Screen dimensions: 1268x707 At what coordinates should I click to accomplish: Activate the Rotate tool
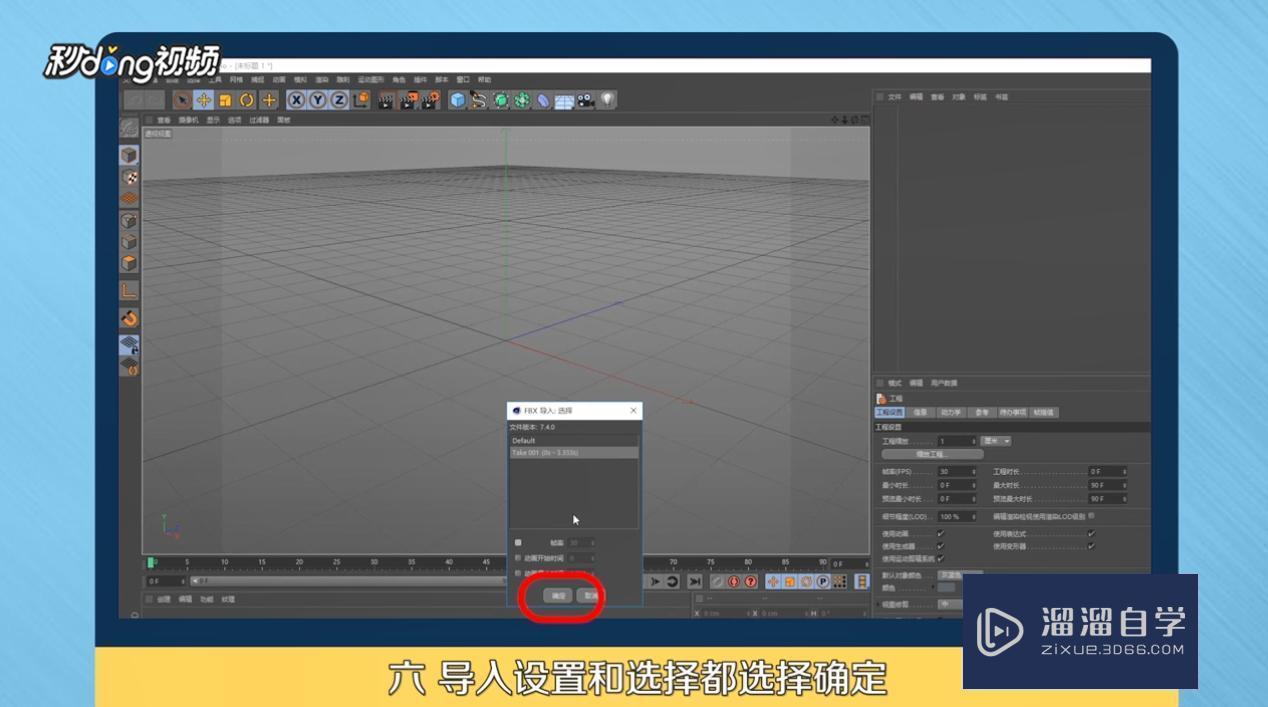click(x=247, y=100)
